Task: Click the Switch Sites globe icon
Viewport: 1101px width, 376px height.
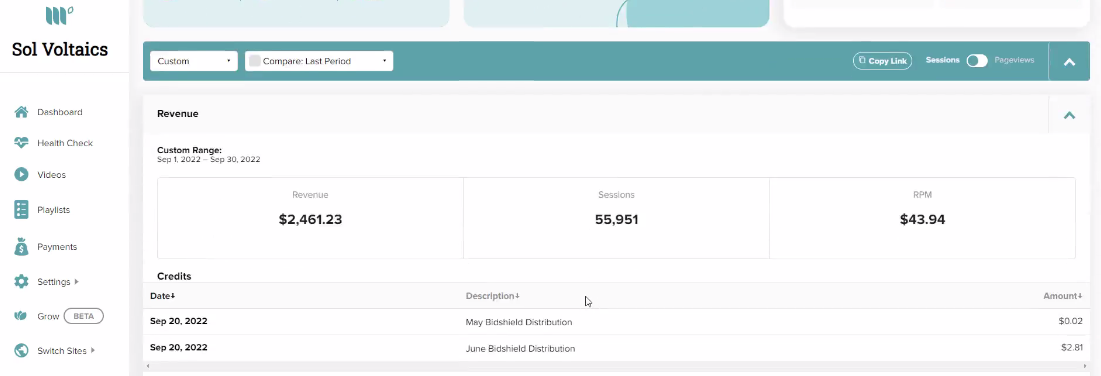Action: click(x=21, y=351)
